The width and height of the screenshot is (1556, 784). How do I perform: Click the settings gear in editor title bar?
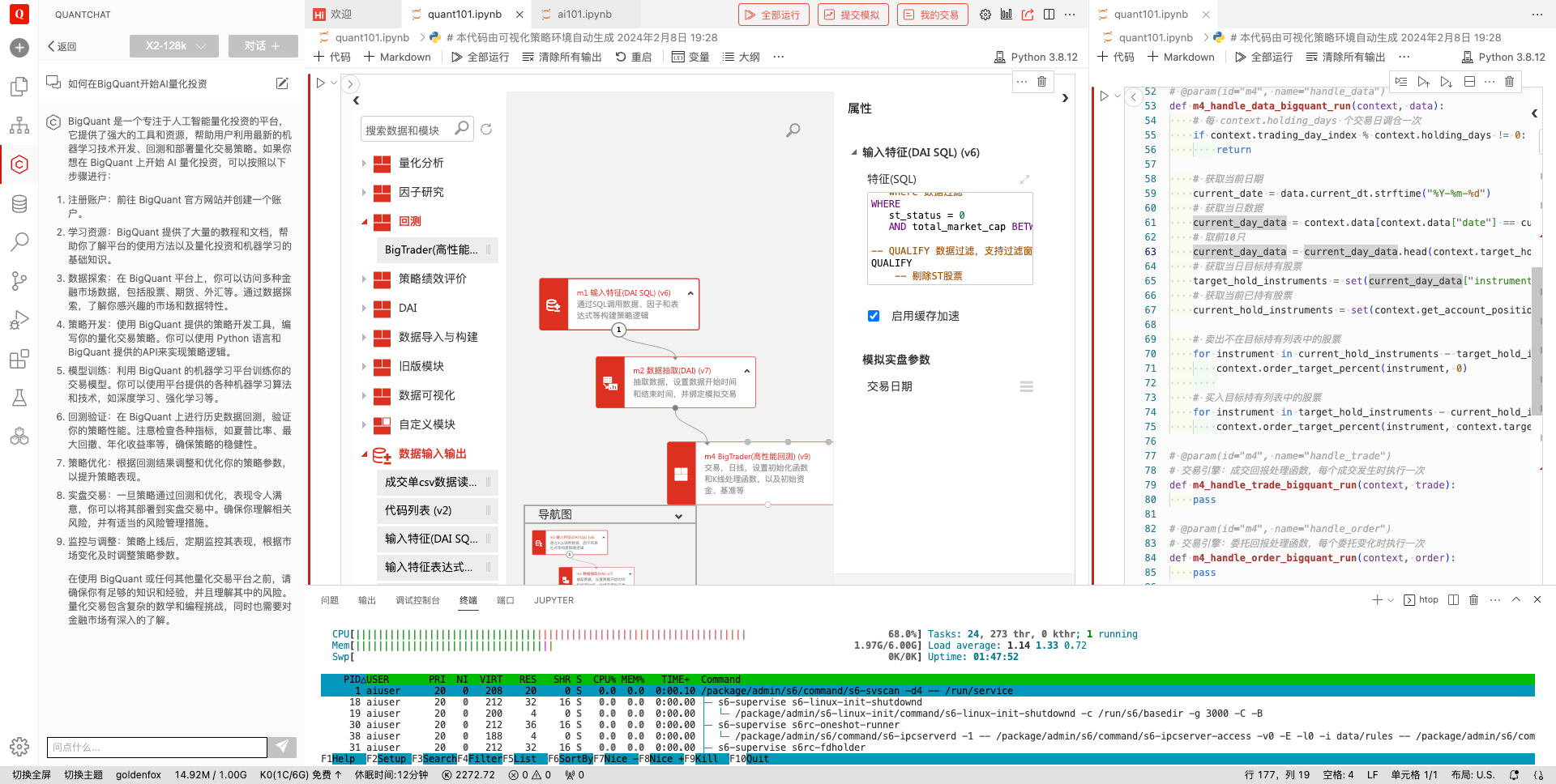point(985,15)
